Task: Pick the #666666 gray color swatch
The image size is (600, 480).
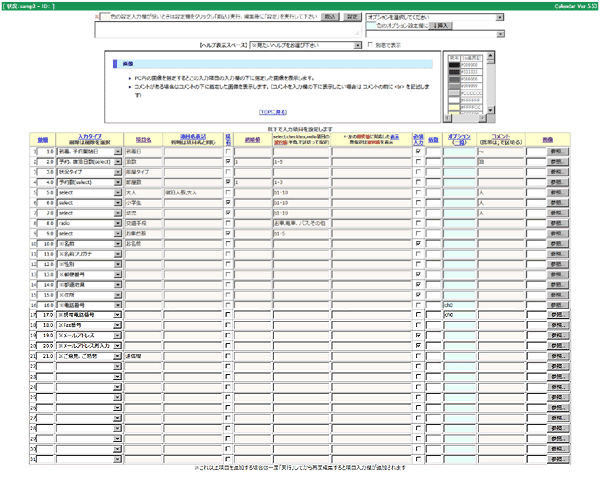Action: pyautogui.click(x=454, y=79)
